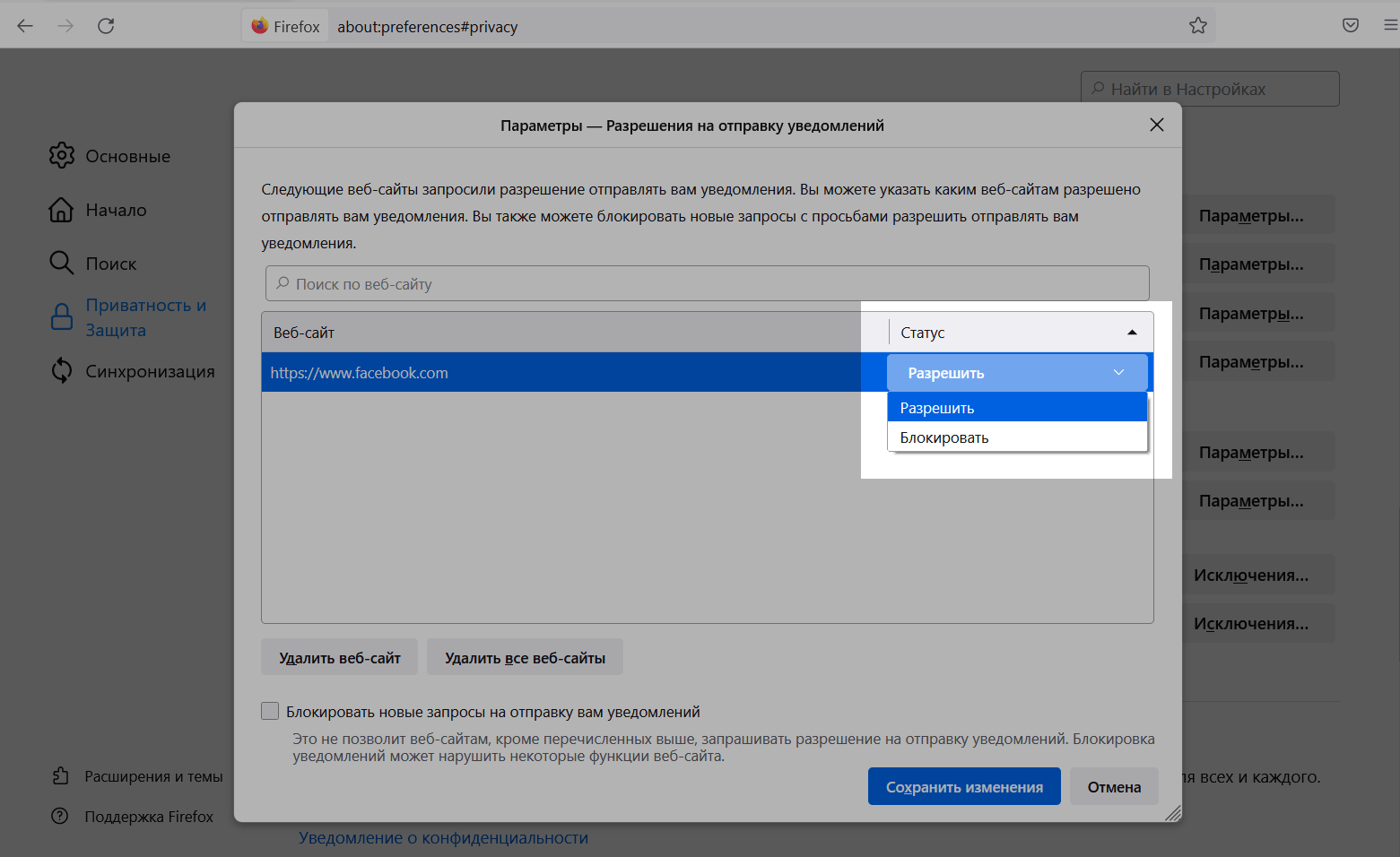Bookmark this page using the star icon

coord(1197,26)
